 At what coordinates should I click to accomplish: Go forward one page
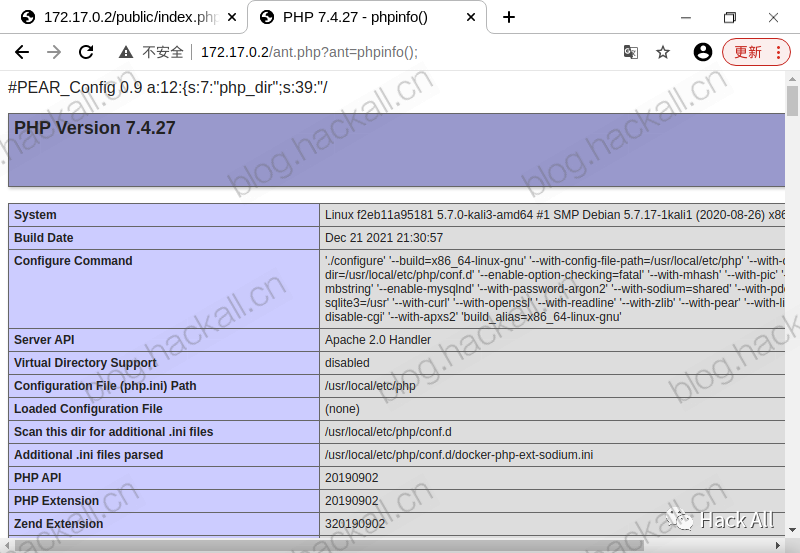point(54,52)
